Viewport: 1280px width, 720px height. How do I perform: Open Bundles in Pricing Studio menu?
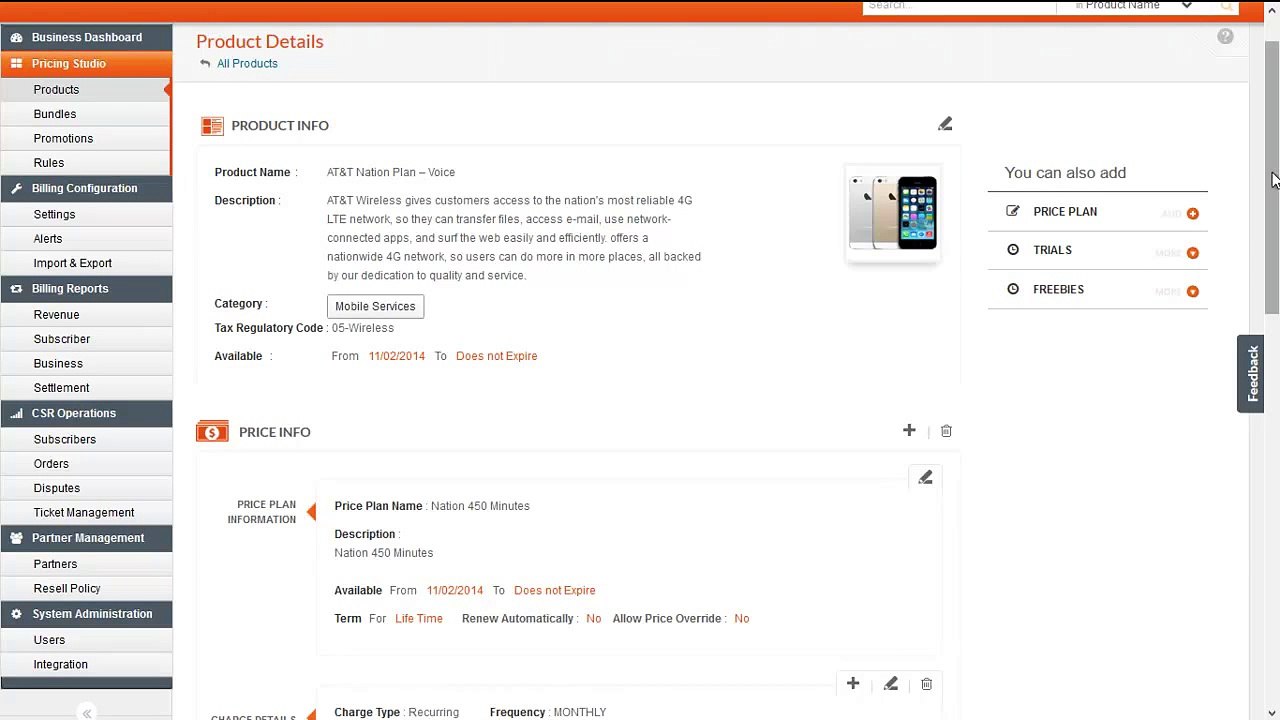55,114
